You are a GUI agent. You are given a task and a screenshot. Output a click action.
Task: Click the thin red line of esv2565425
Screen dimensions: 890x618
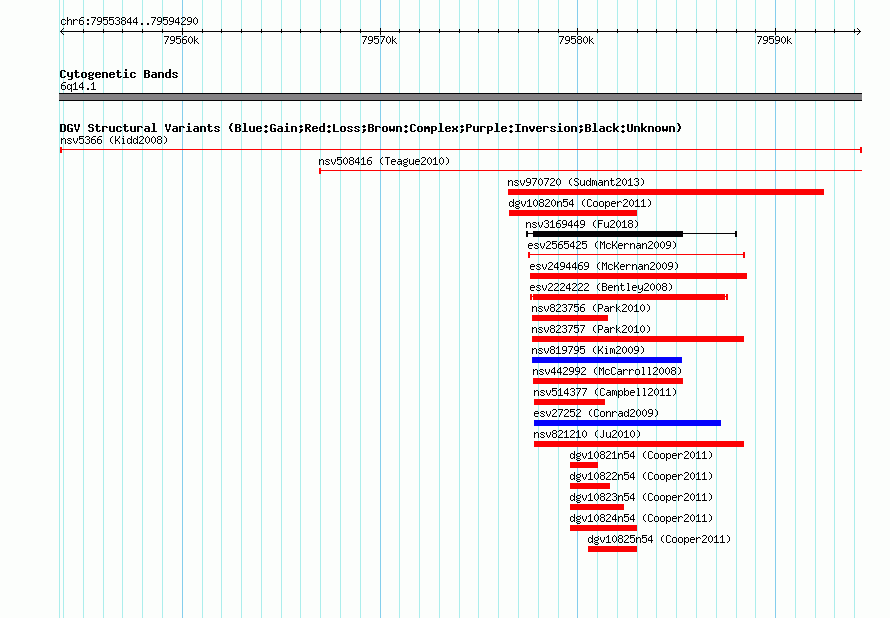[x=636, y=255]
